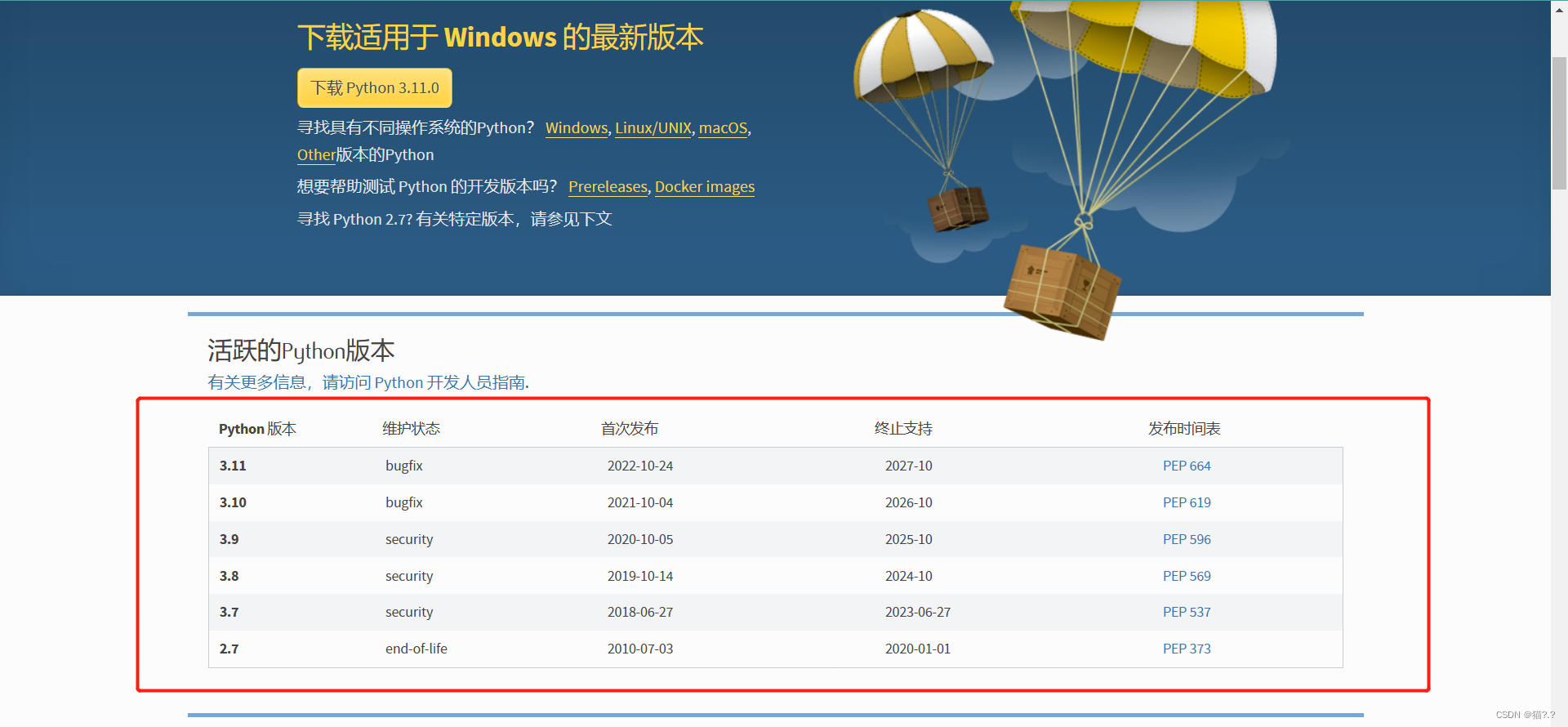Click the 首次发布 column header
Screen dimensions: 1568x727
click(630, 429)
